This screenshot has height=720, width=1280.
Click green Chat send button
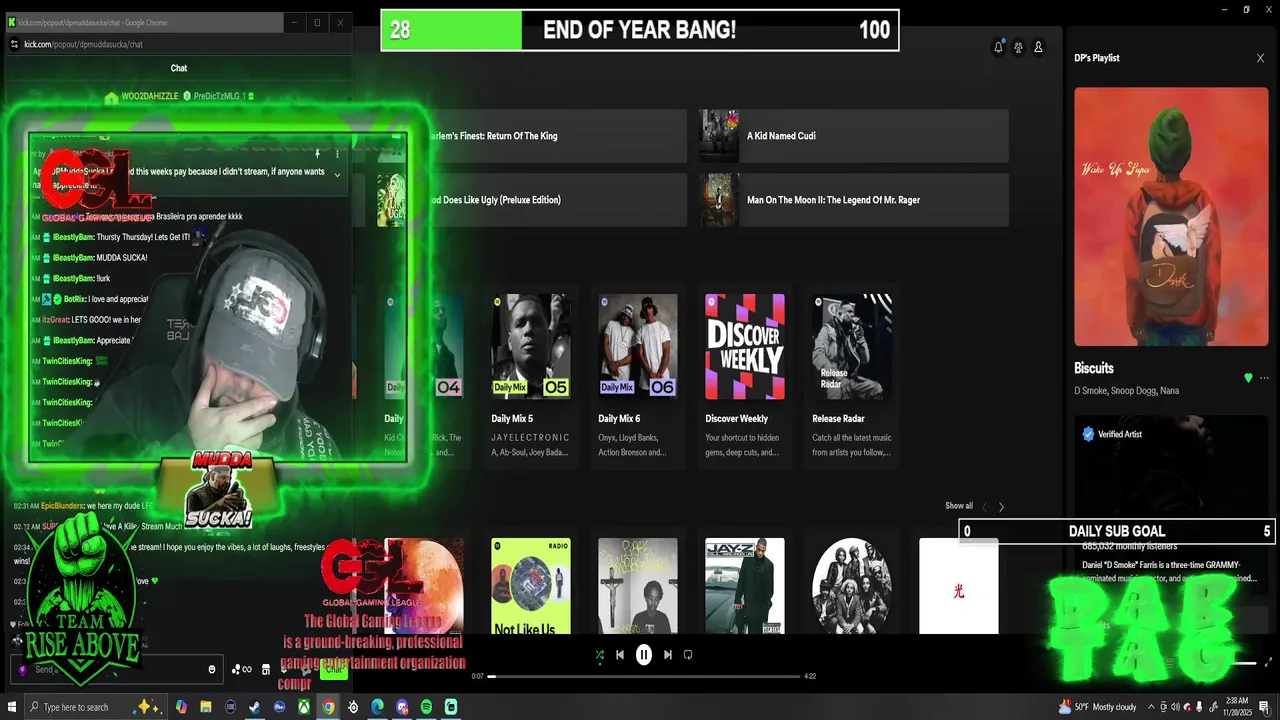pos(334,670)
